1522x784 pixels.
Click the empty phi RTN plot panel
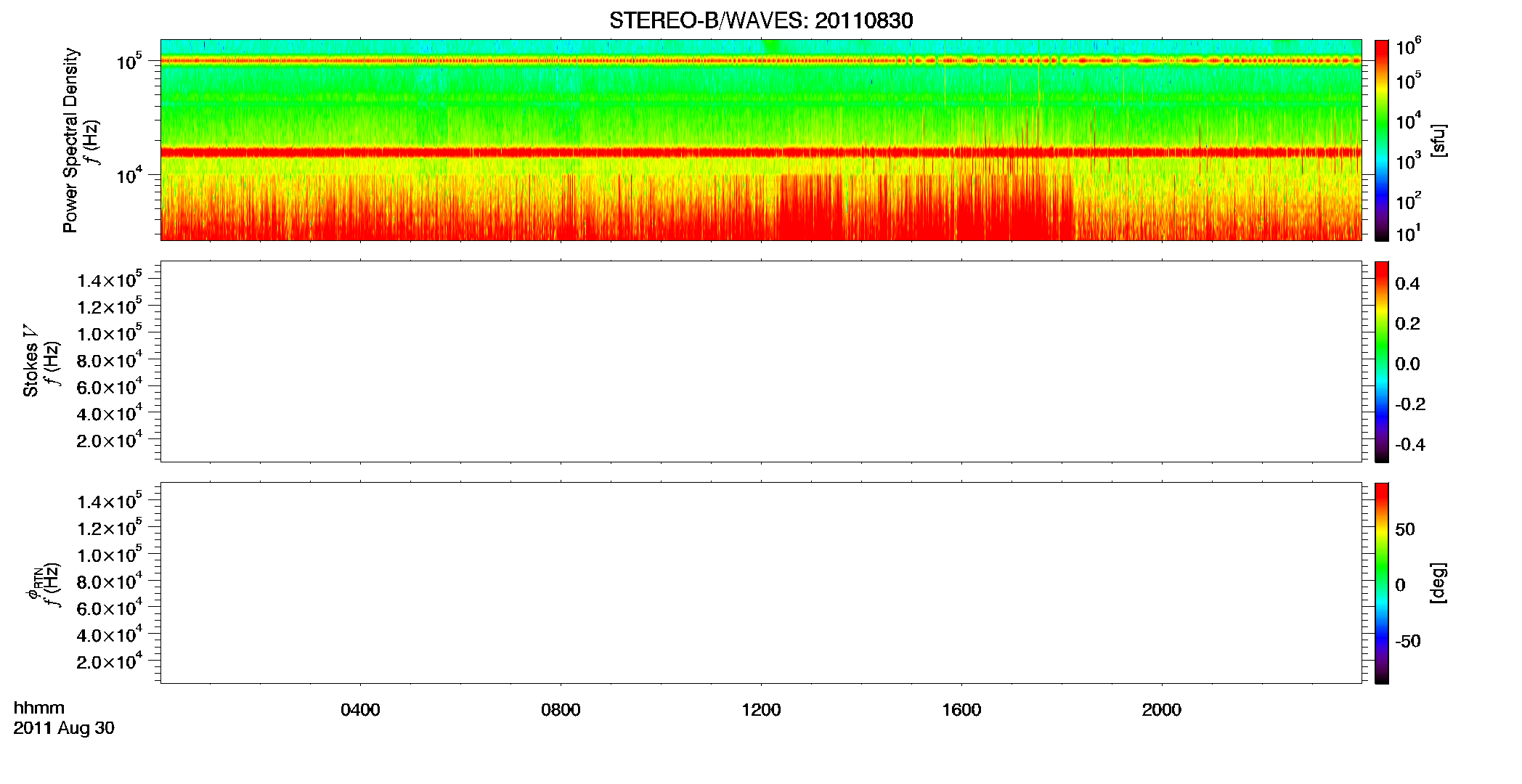(761, 583)
